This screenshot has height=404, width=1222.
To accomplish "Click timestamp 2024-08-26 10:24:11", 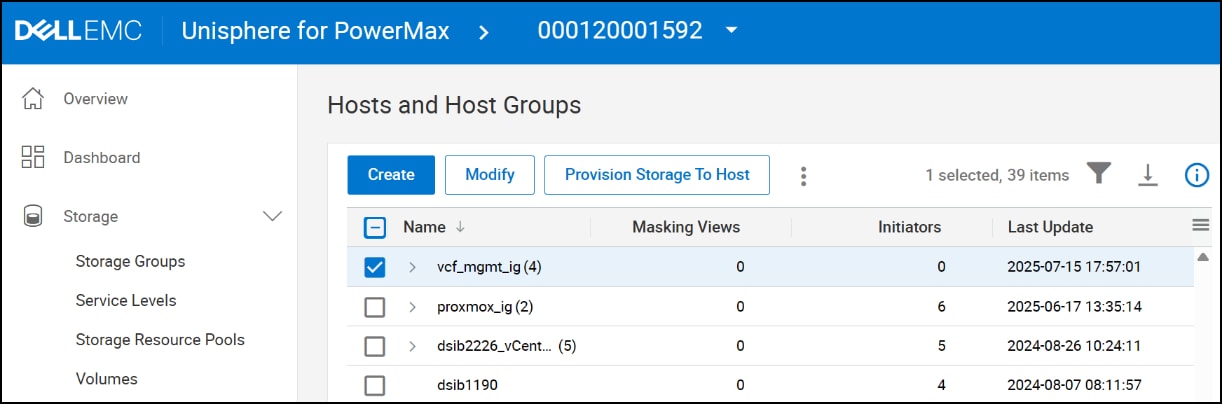I will coord(1074,347).
